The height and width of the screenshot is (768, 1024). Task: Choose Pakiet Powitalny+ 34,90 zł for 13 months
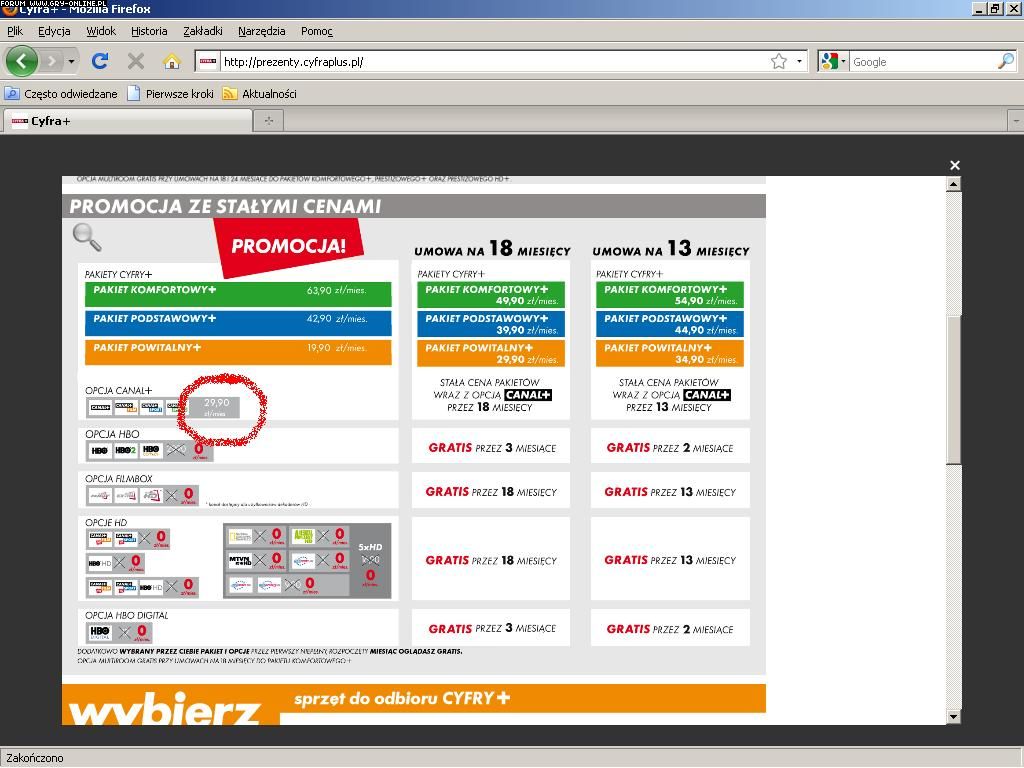coord(670,353)
